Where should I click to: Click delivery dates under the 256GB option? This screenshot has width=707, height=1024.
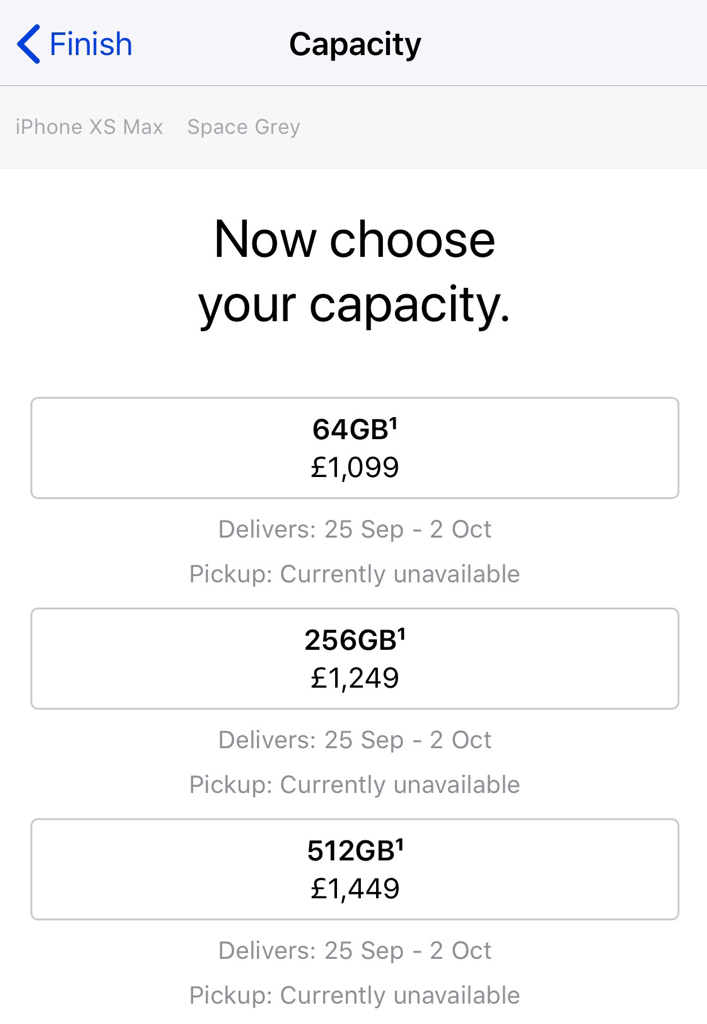coord(354,740)
